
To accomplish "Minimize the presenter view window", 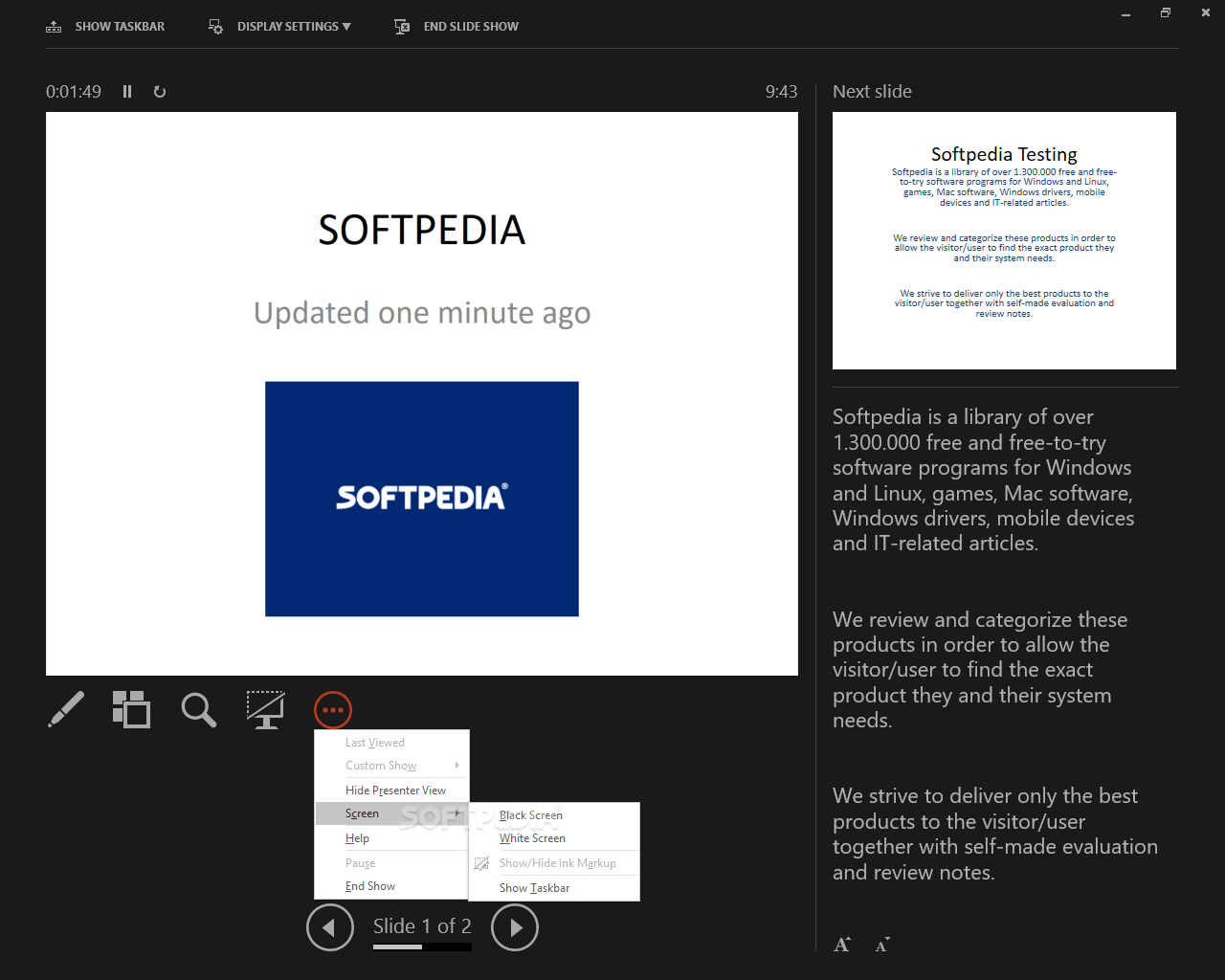I will (x=1125, y=13).
